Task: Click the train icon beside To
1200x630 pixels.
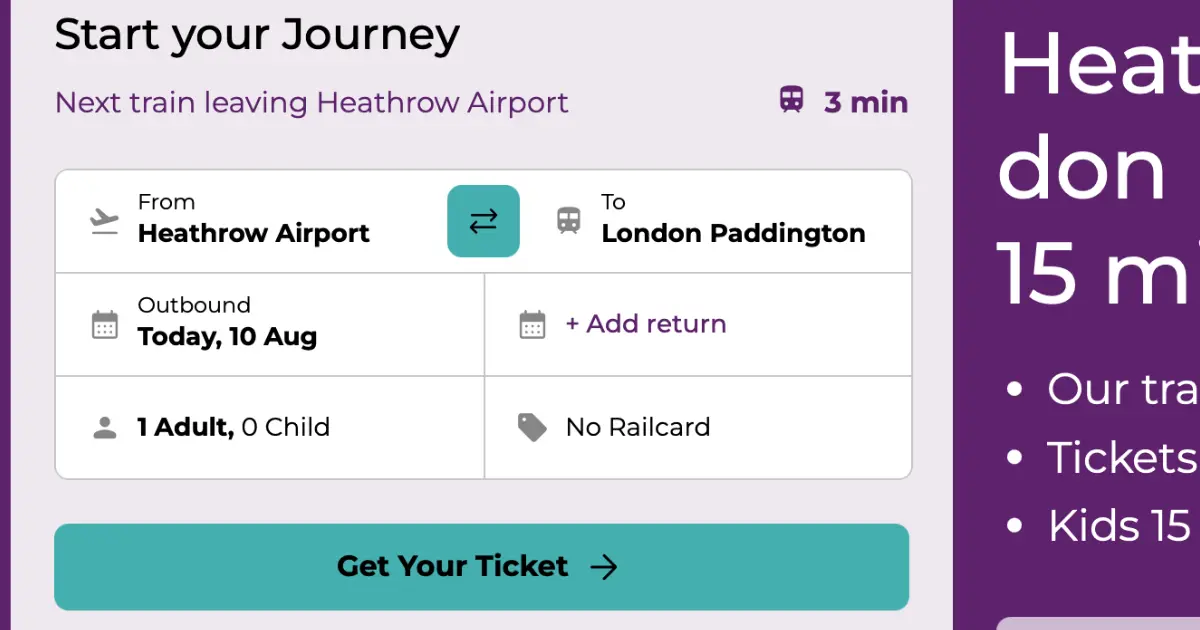Action: click(x=569, y=220)
